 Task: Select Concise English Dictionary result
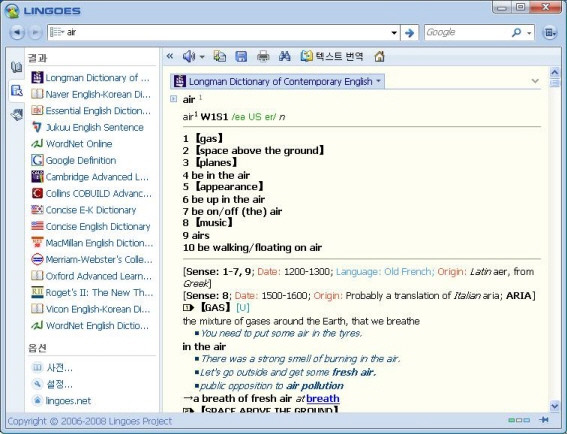[x=91, y=226]
